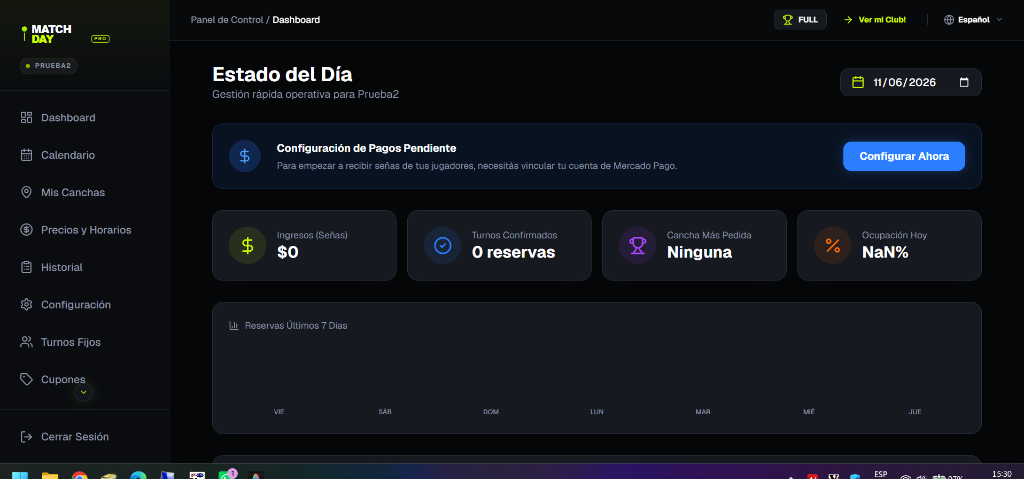The height and width of the screenshot is (479, 1024).
Task: Click the purple trophy Cancha Más Pedida icon
Action: coord(637,245)
